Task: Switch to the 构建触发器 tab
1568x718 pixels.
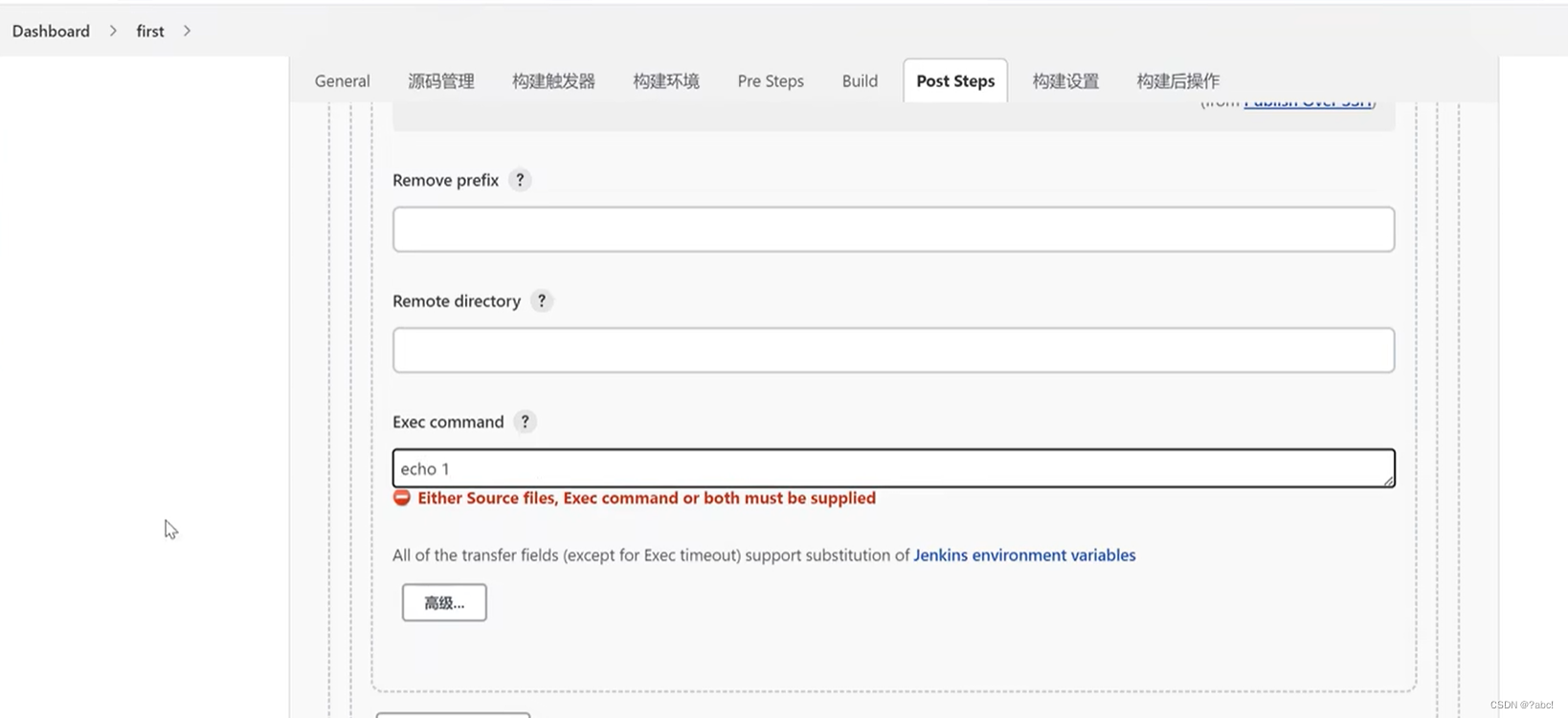Action: pos(553,81)
